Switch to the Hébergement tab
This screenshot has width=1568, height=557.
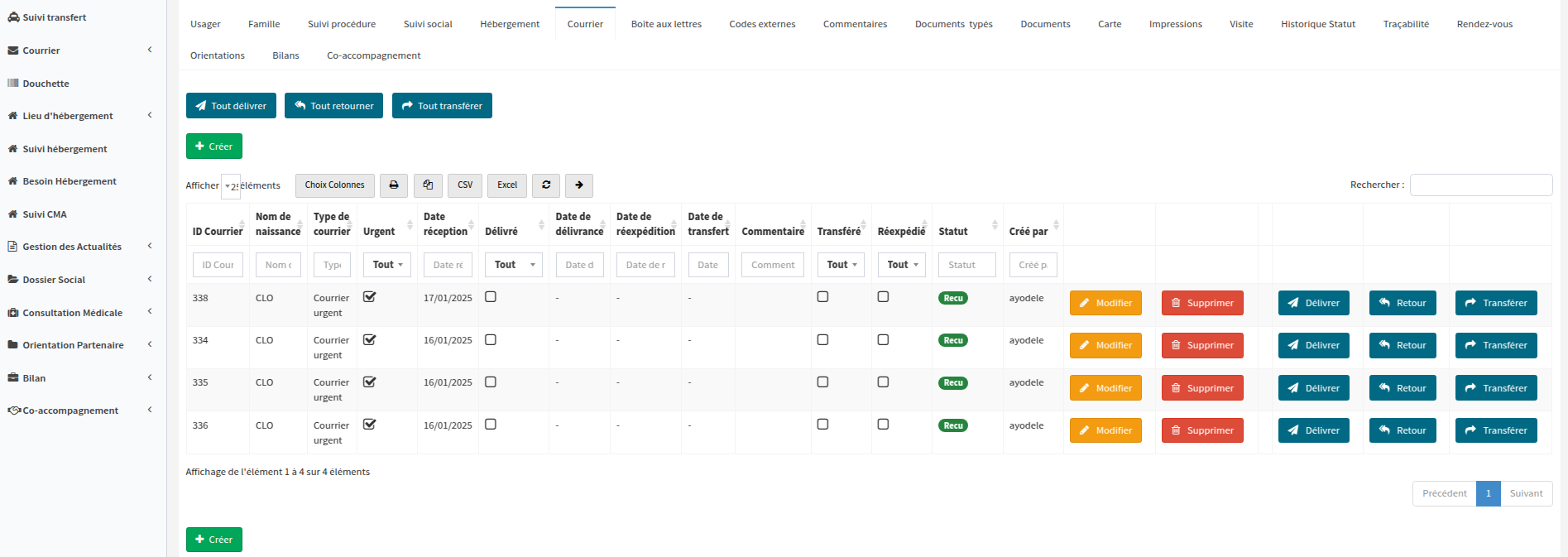click(x=510, y=24)
